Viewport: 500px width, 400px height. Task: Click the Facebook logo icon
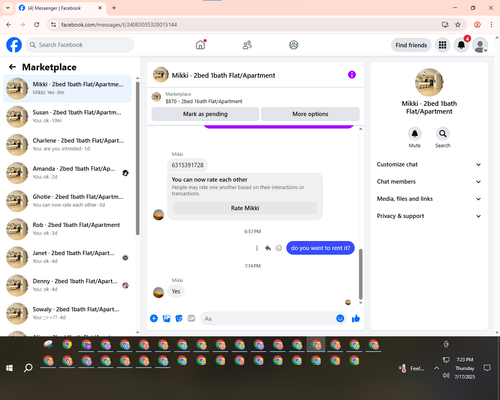14,45
